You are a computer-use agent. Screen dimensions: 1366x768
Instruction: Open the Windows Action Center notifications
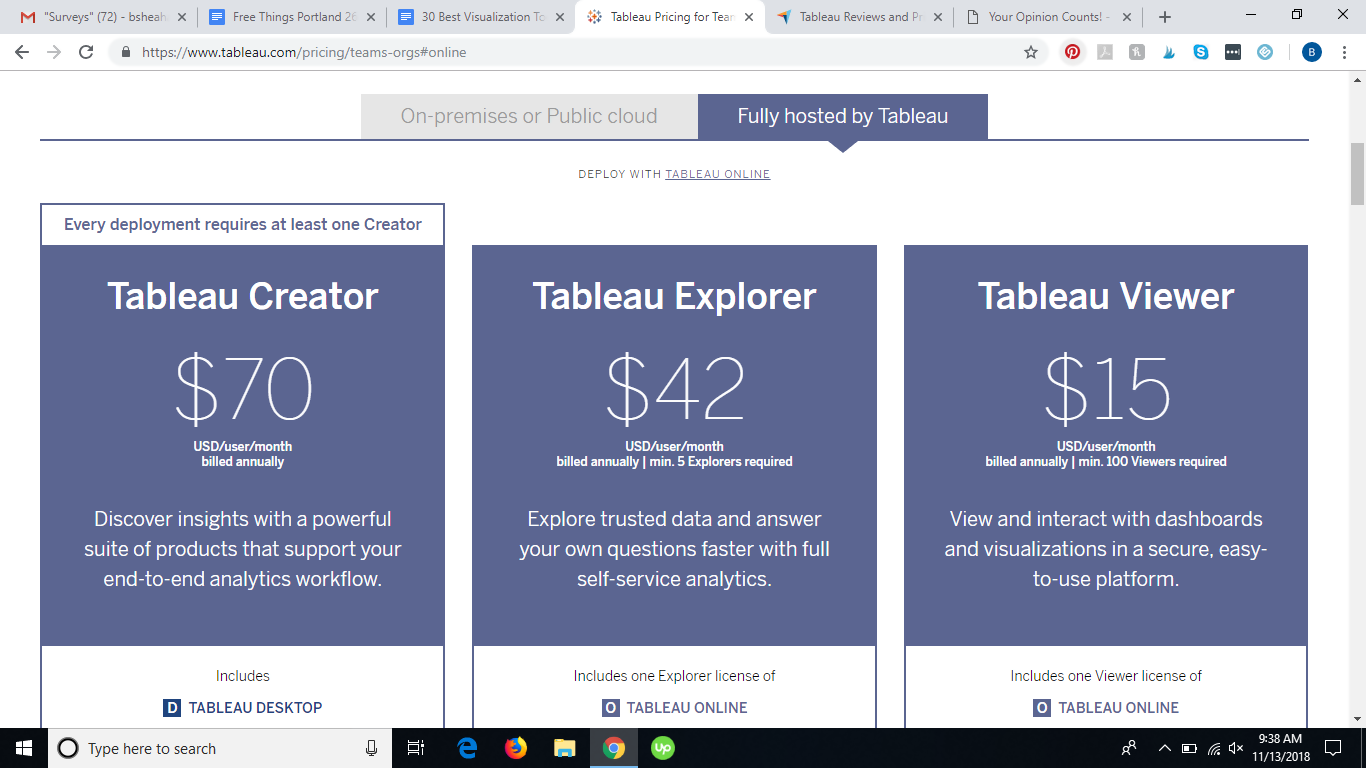tap(1332, 748)
